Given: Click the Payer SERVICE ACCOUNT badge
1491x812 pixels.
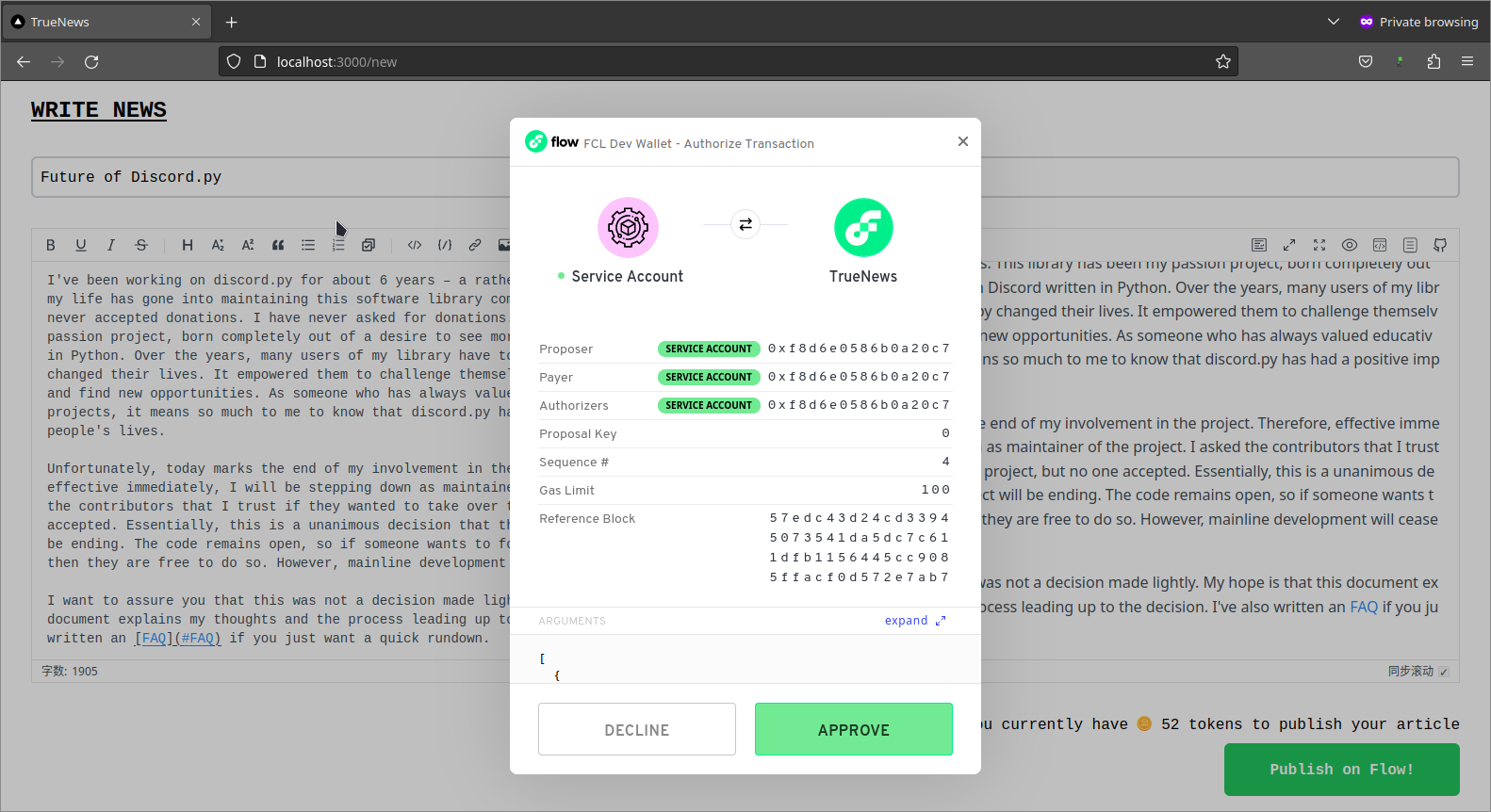Looking at the screenshot, I should 709,377.
